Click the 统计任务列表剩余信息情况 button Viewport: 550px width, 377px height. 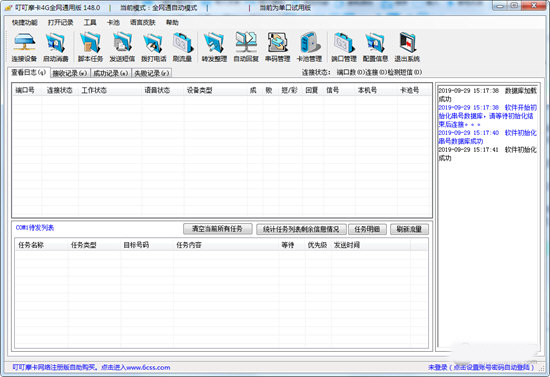301,229
